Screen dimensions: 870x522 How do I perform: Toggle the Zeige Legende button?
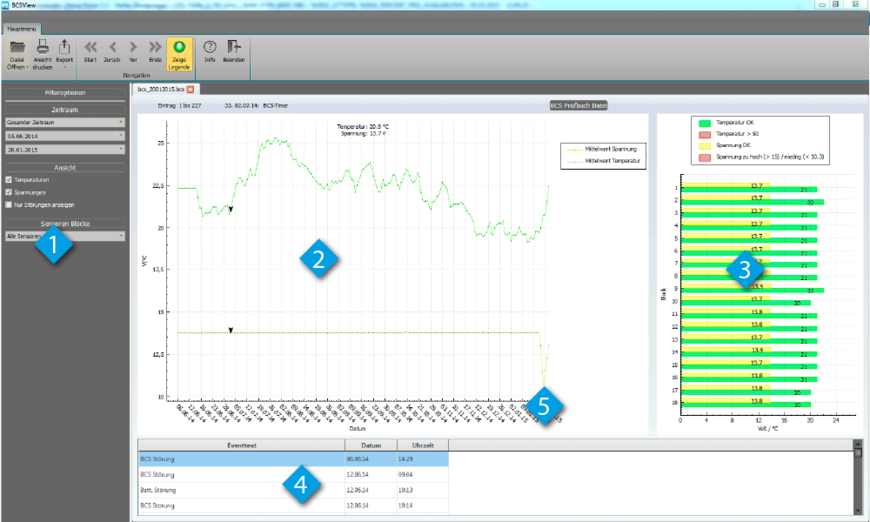(180, 52)
